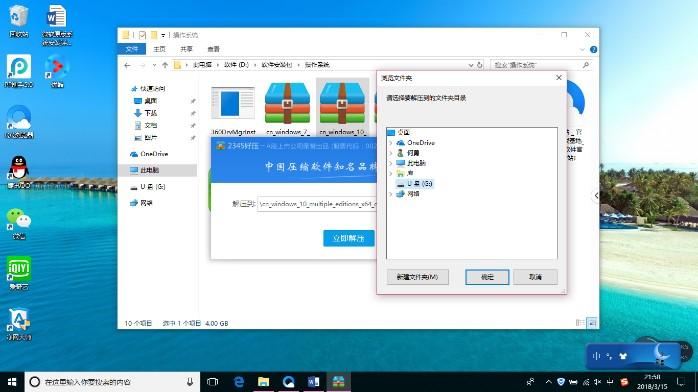Open the red play-arrow desktop shortcut
This screenshot has height=392, width=698.
tap(57, 70)
